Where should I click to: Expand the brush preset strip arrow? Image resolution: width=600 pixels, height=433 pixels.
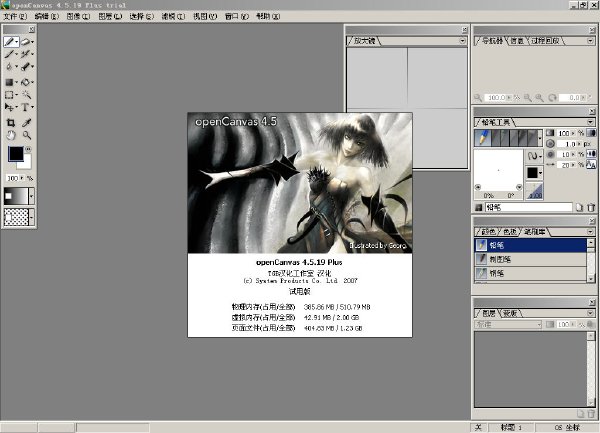tap(540, 138)
